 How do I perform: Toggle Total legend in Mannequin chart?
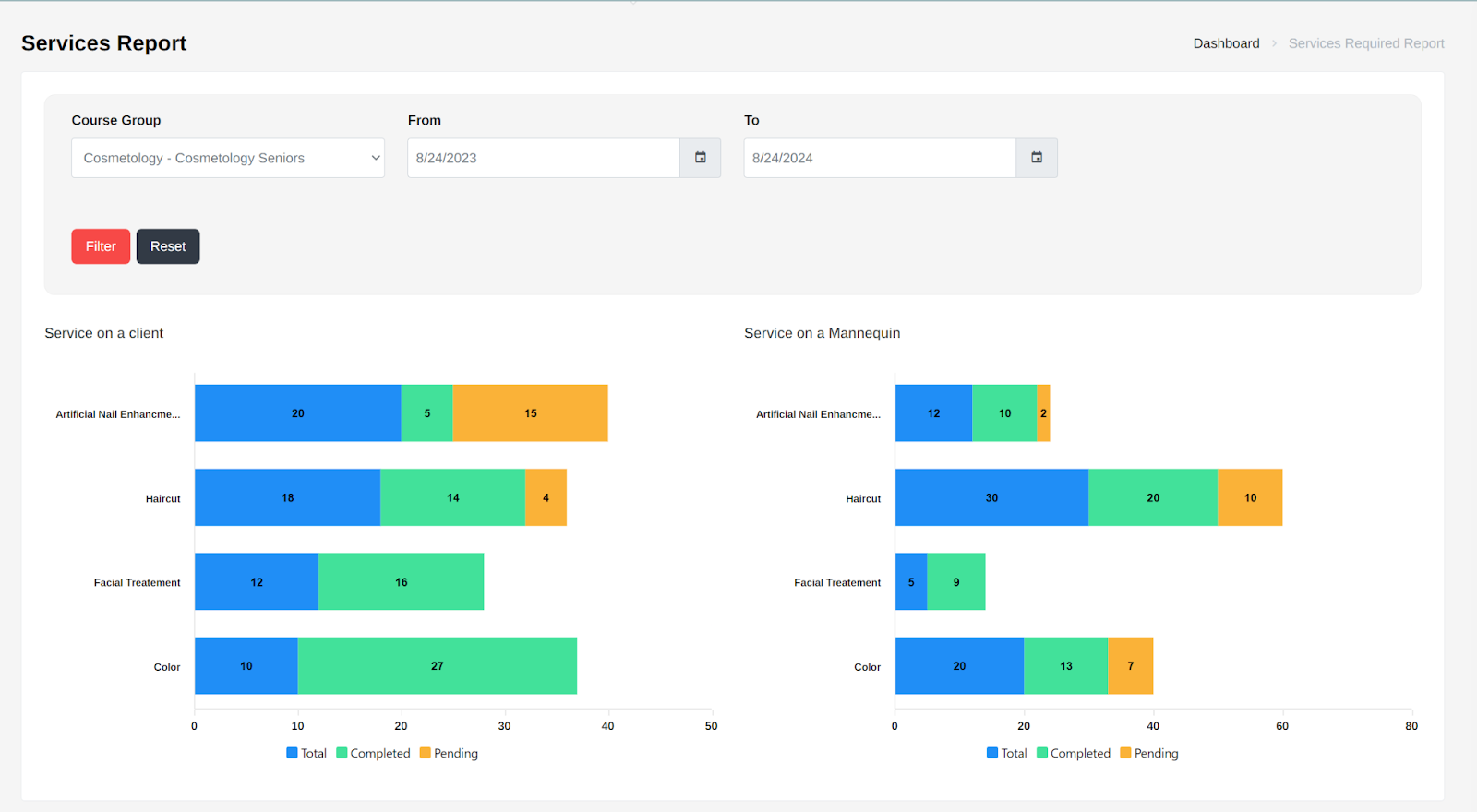1006,753
